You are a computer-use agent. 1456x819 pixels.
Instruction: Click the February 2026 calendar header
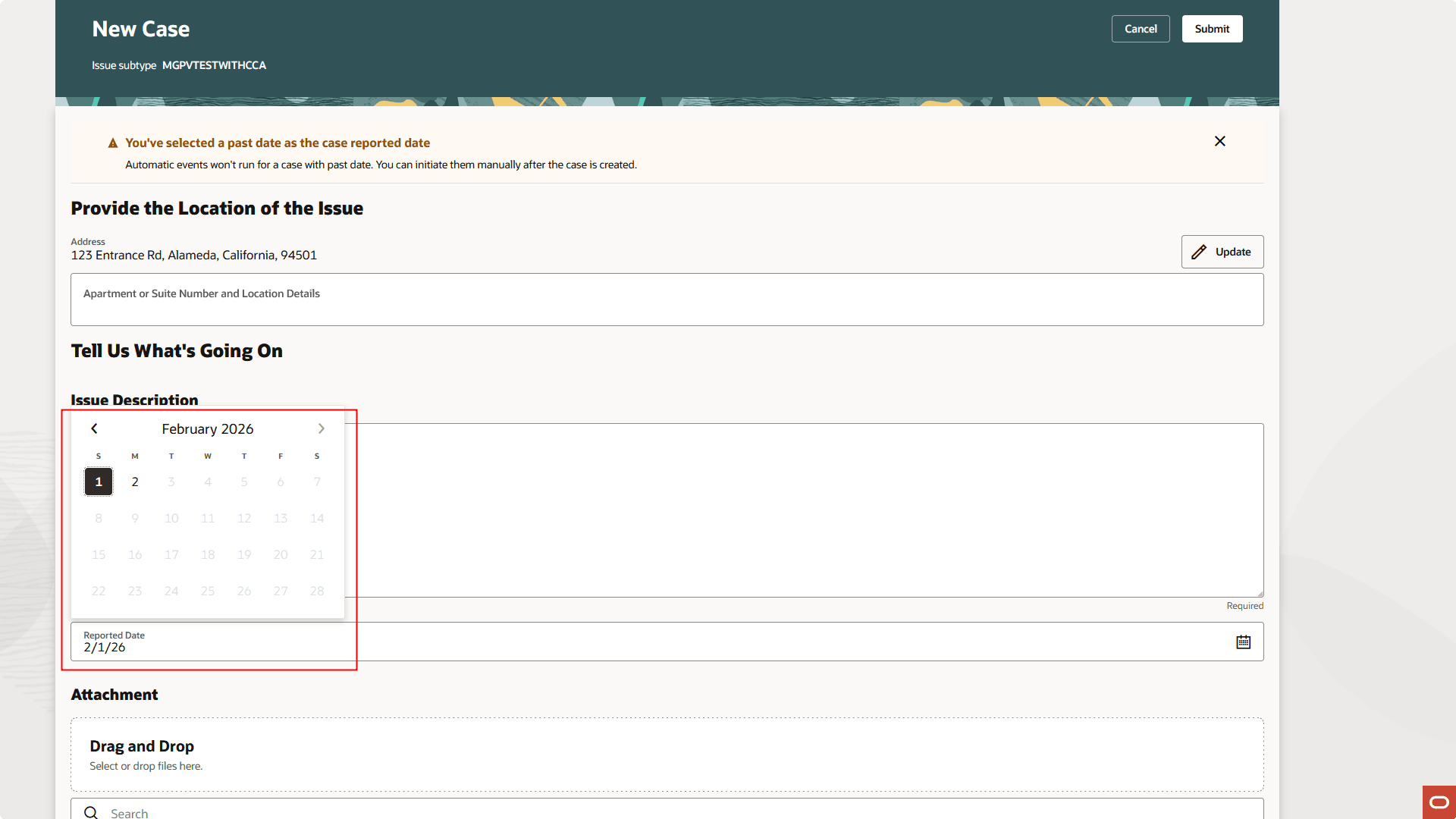(207, 428)
